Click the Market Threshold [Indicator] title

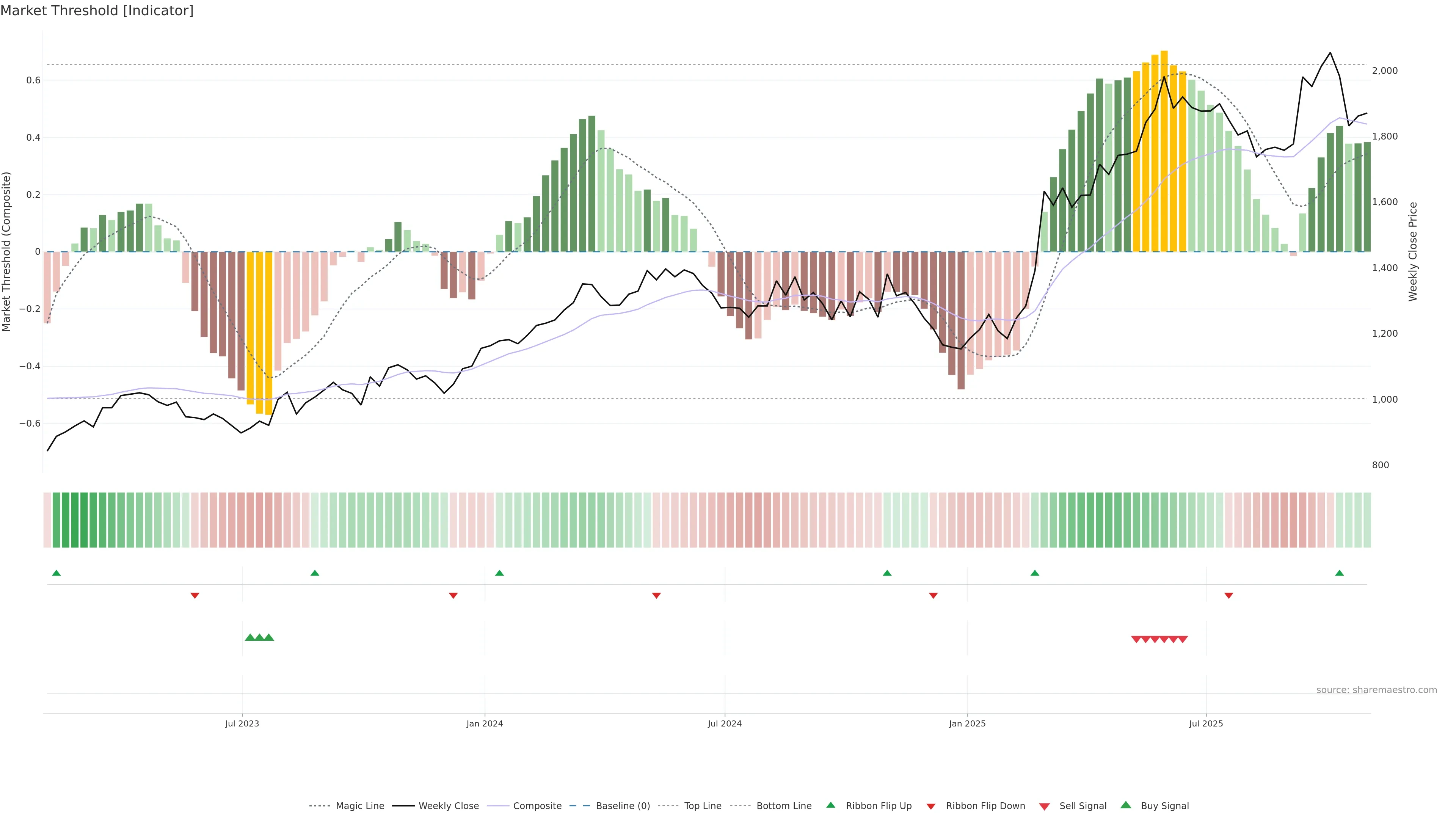97,11
